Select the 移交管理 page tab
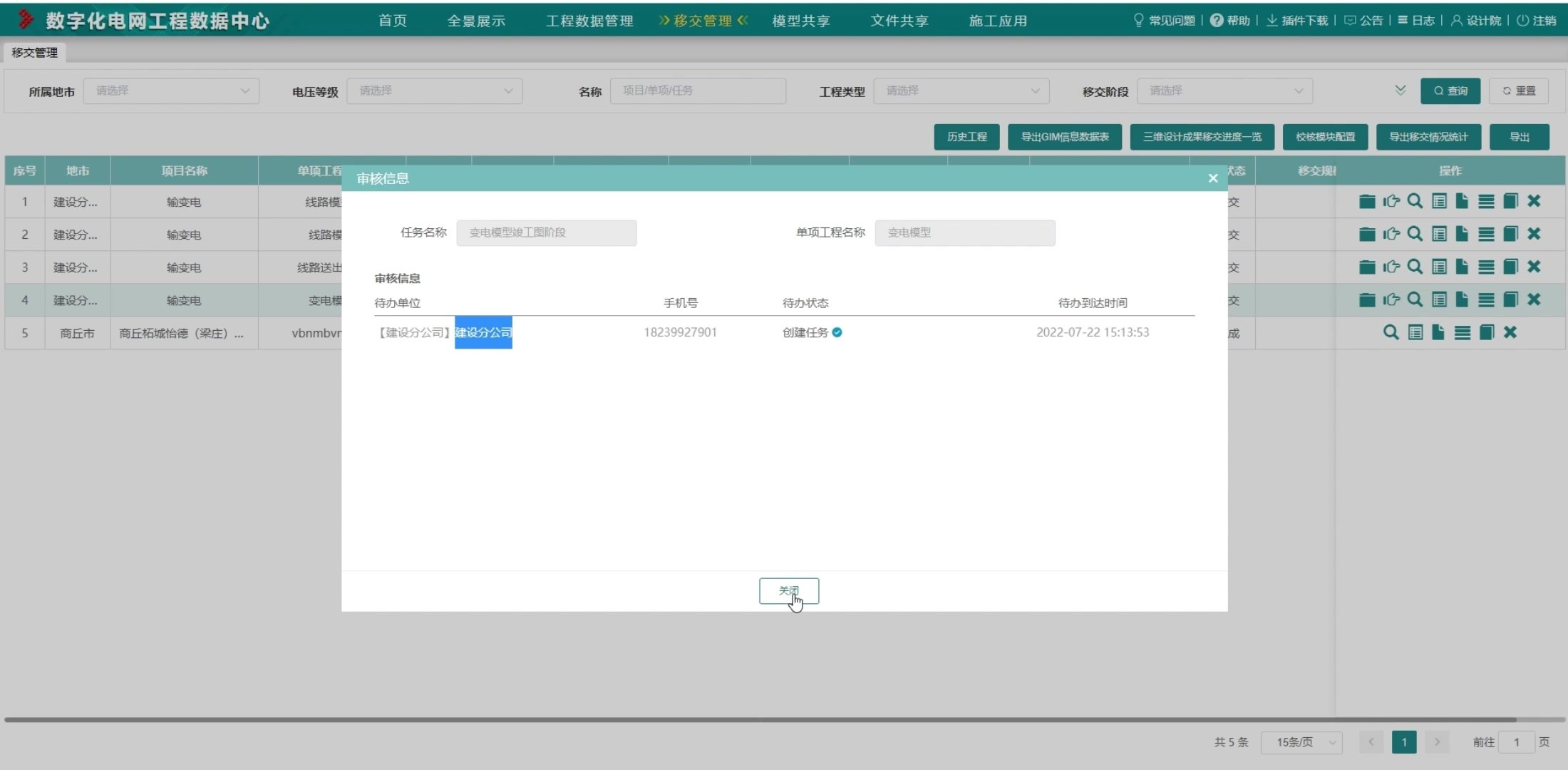The height and width of the screenshot is (770, 1568). point(34,53)
